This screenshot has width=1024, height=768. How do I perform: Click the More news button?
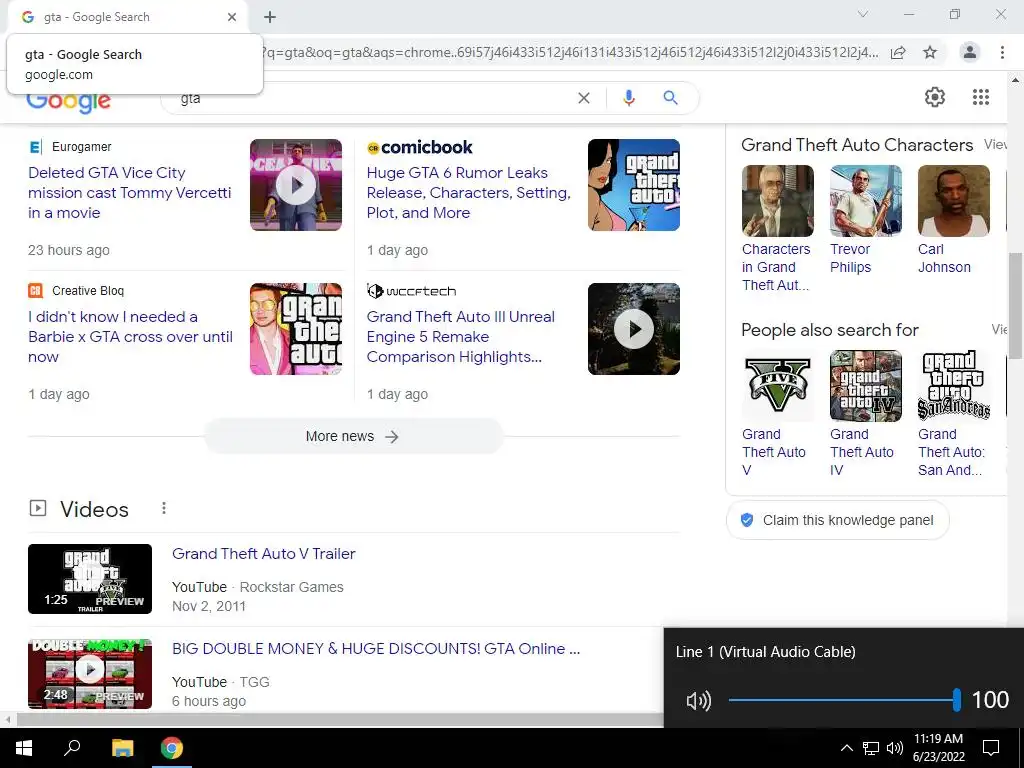pos(353,436)
